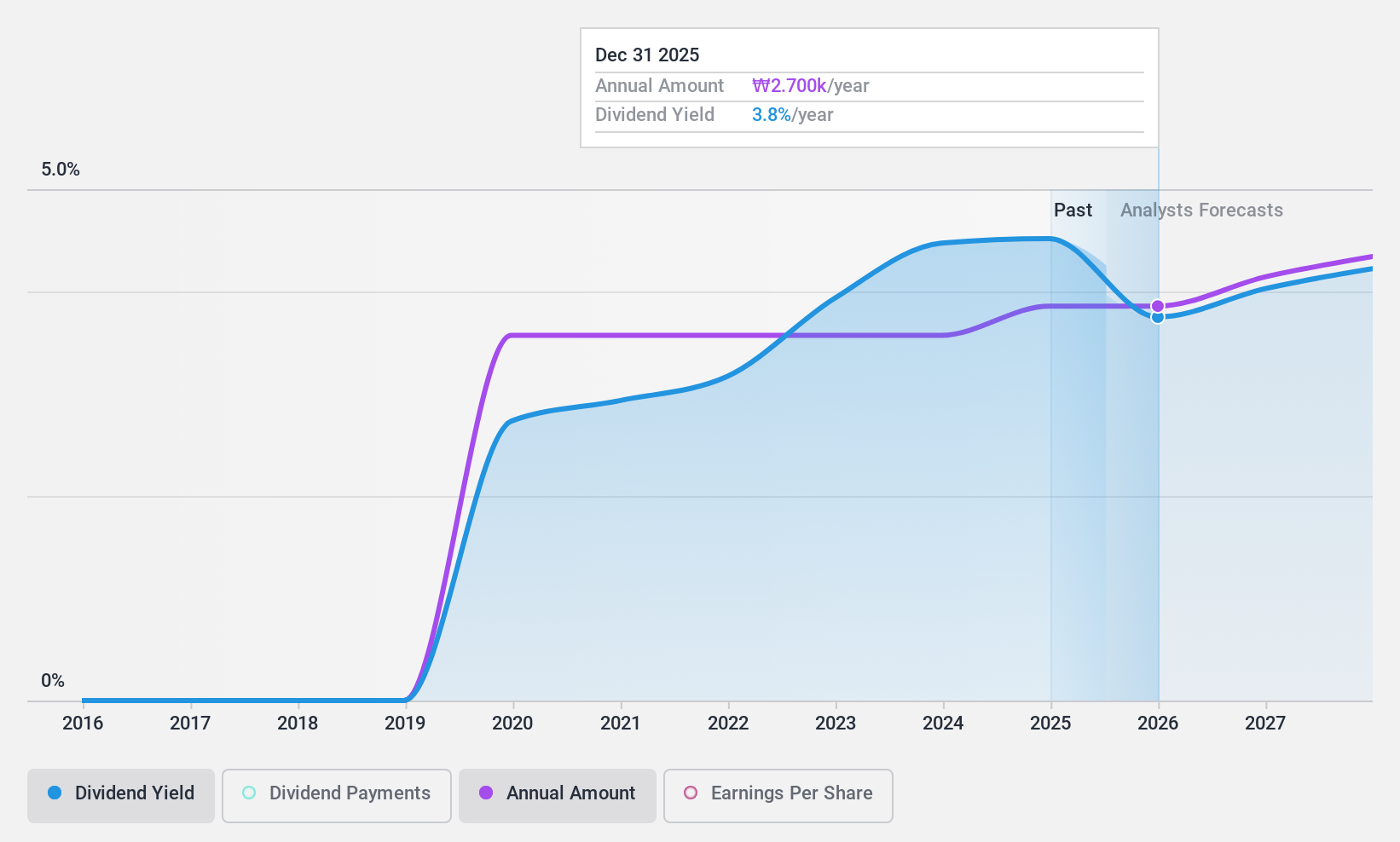Toggle the Dividend Yield series
1400x842 pixels.
(120, 796)
